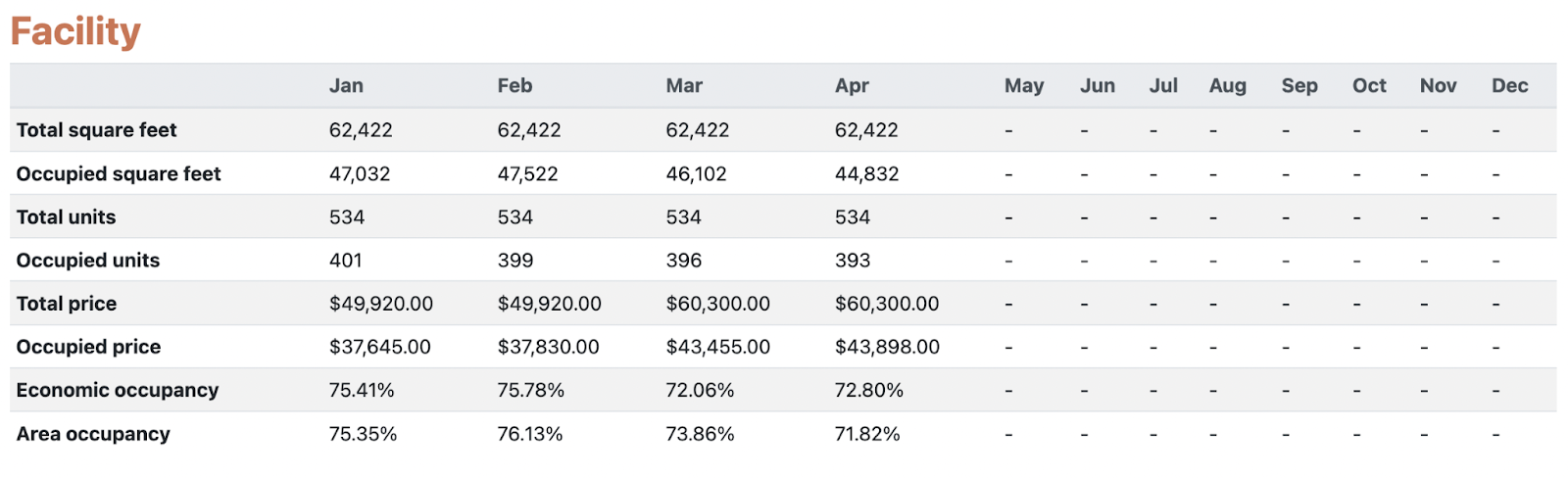Click the 71.82% area occupancy cell
This screenshot has height=478, width=1568.
click(867, 434)
